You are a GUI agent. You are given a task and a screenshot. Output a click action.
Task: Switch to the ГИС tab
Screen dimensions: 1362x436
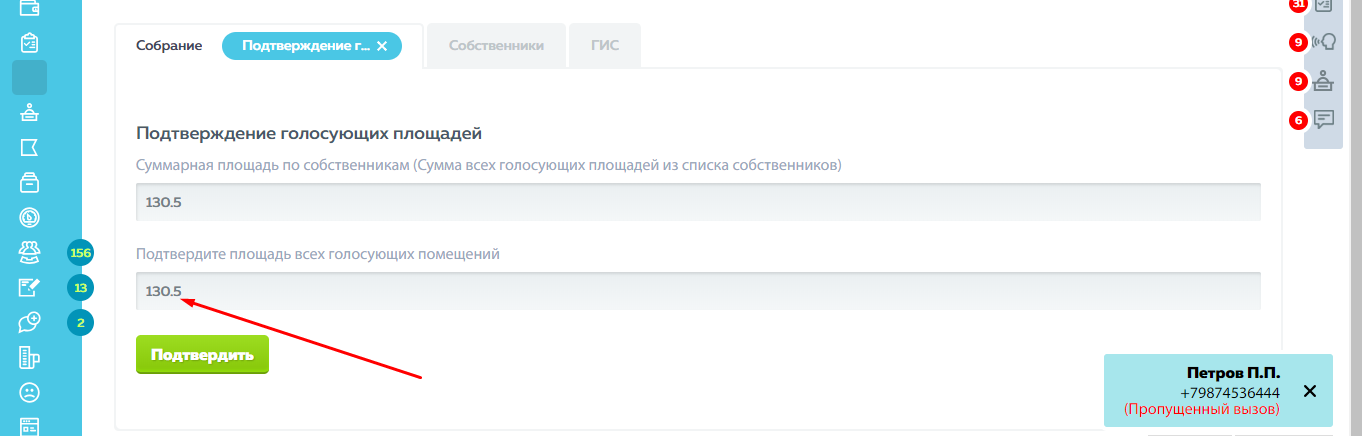tap(604, 46)
